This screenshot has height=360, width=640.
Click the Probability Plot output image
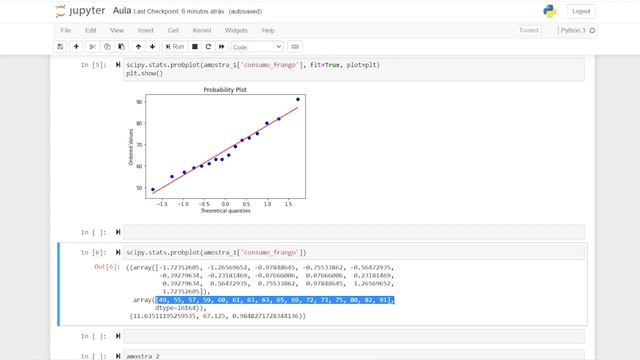coord(217,150)
